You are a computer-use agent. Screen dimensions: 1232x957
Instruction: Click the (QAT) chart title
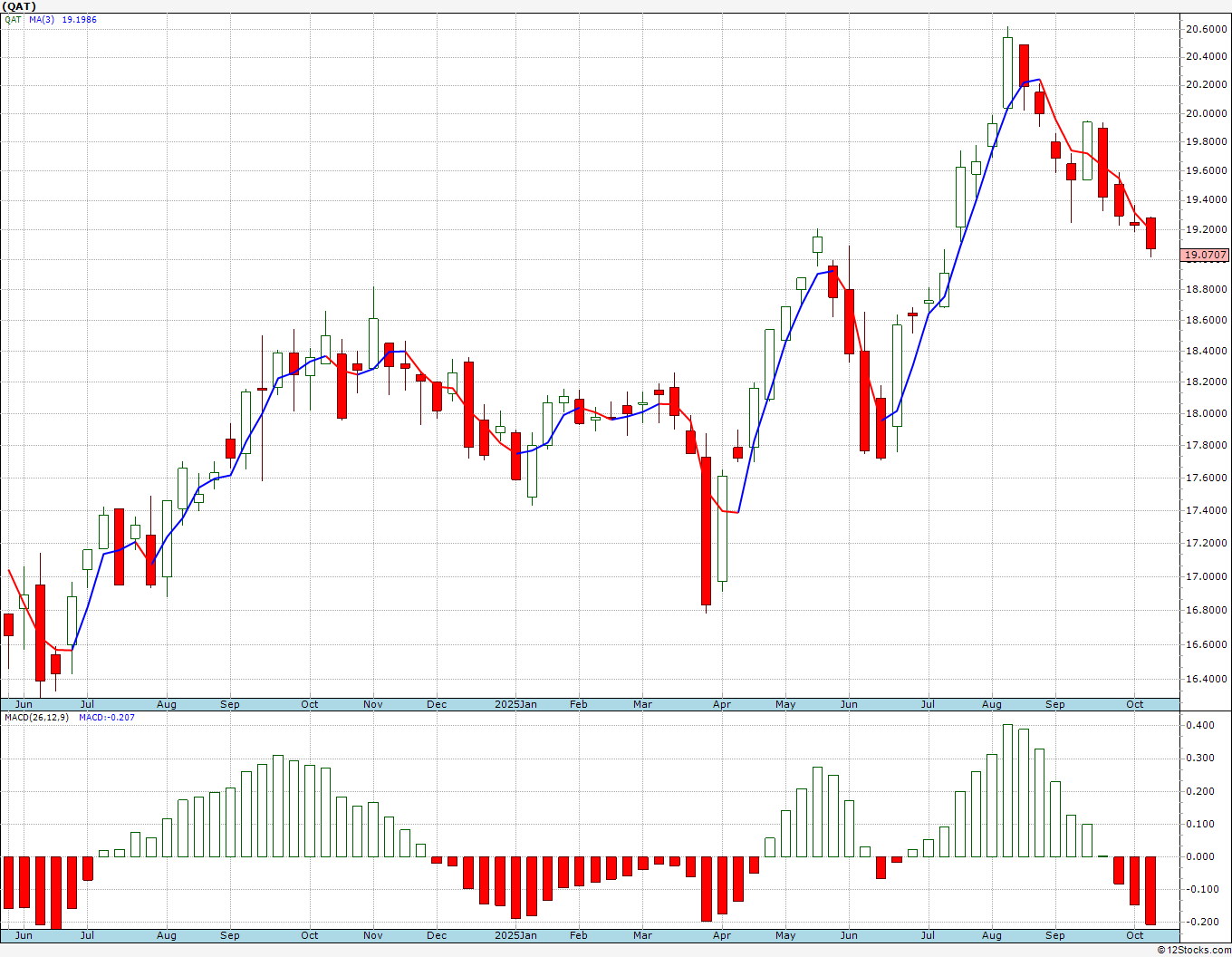[18, 6]
